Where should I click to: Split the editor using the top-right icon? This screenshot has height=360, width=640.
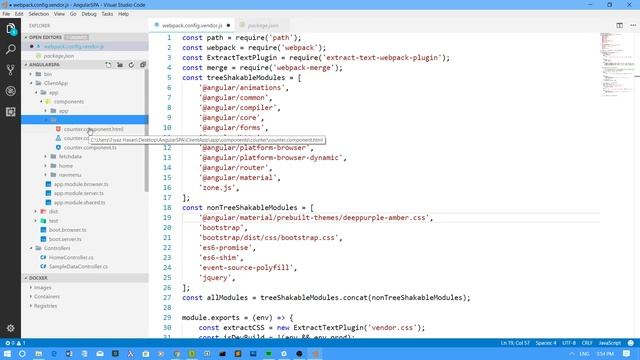[620, 25]
